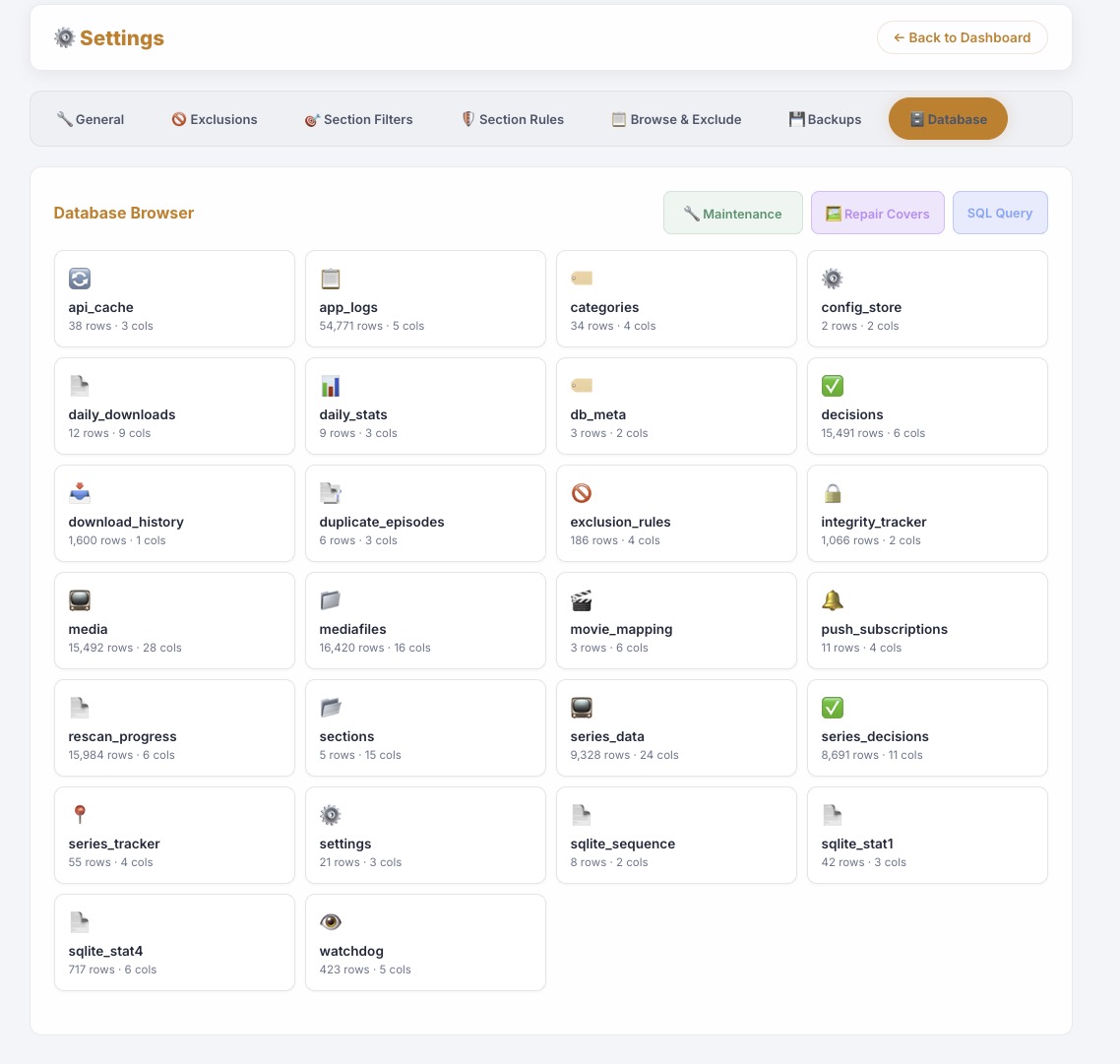The image size is (1120, 1064).
Task: Click the daily_downloads table name
Action: tap(122, 414)
